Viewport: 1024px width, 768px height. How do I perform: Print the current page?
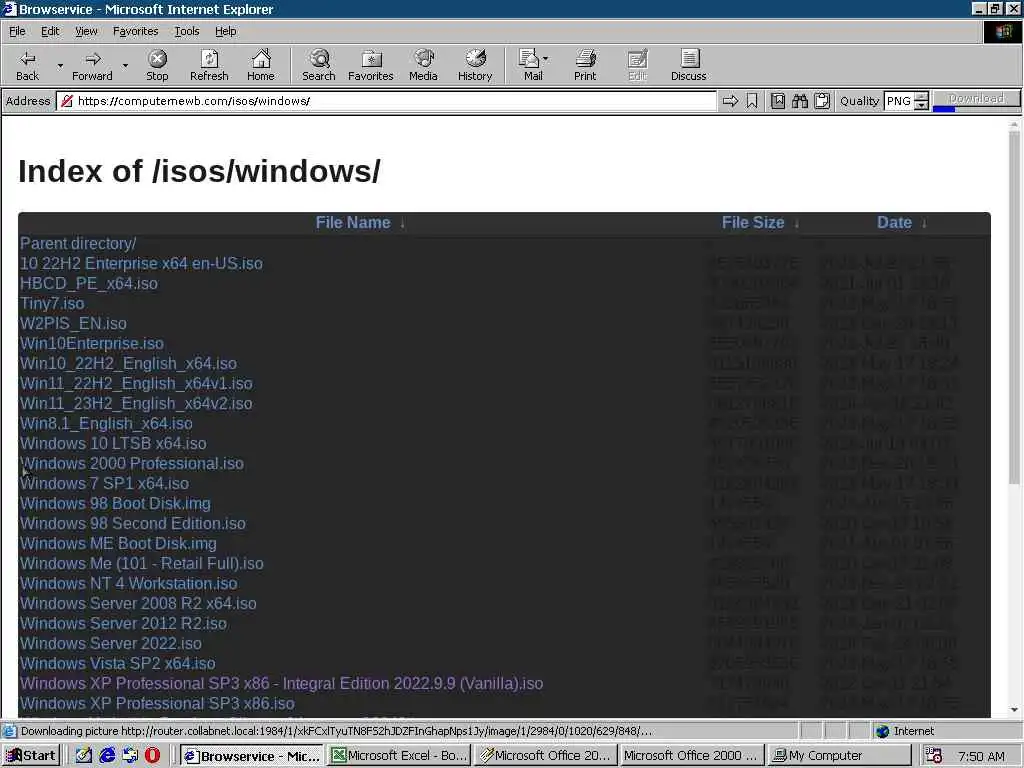(x=585, y=65)
